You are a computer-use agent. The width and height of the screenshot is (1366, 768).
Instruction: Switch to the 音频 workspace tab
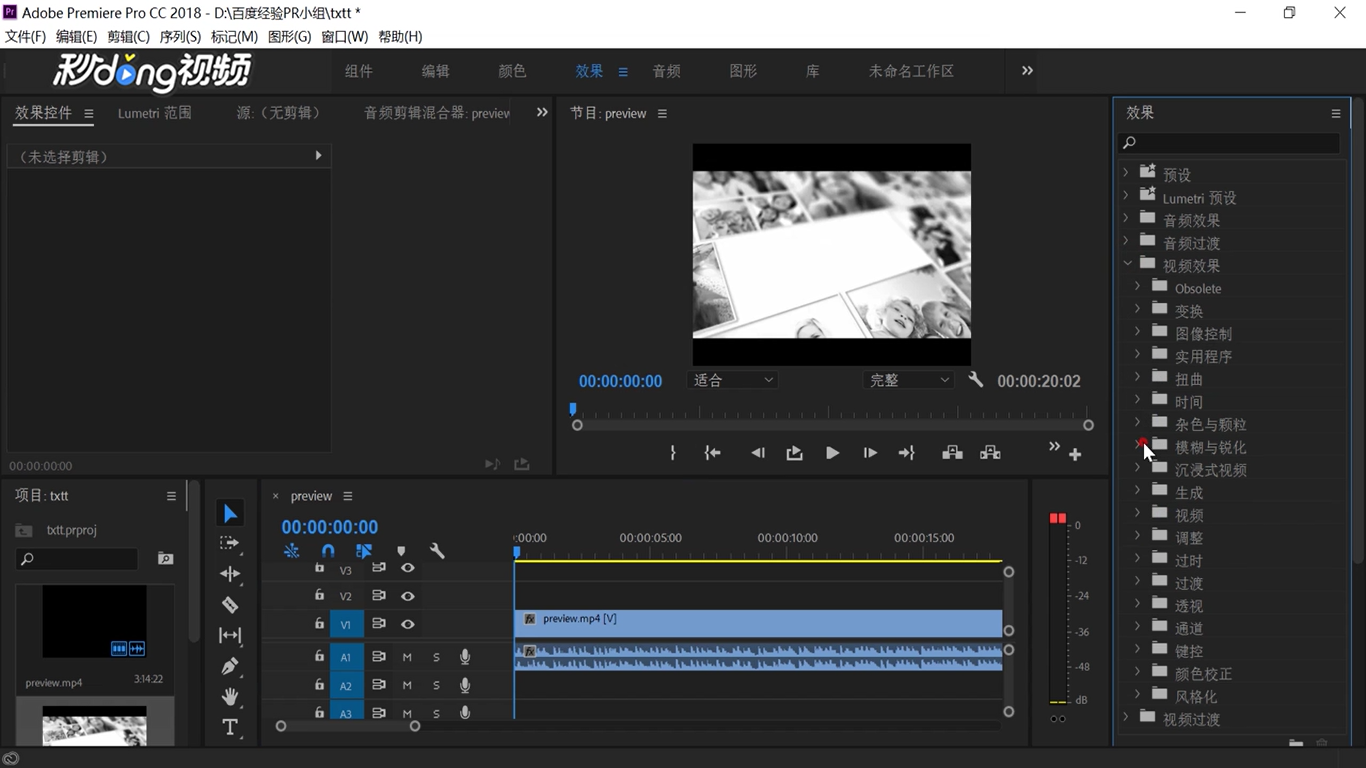pyautogui.click(x=666, y=71)
